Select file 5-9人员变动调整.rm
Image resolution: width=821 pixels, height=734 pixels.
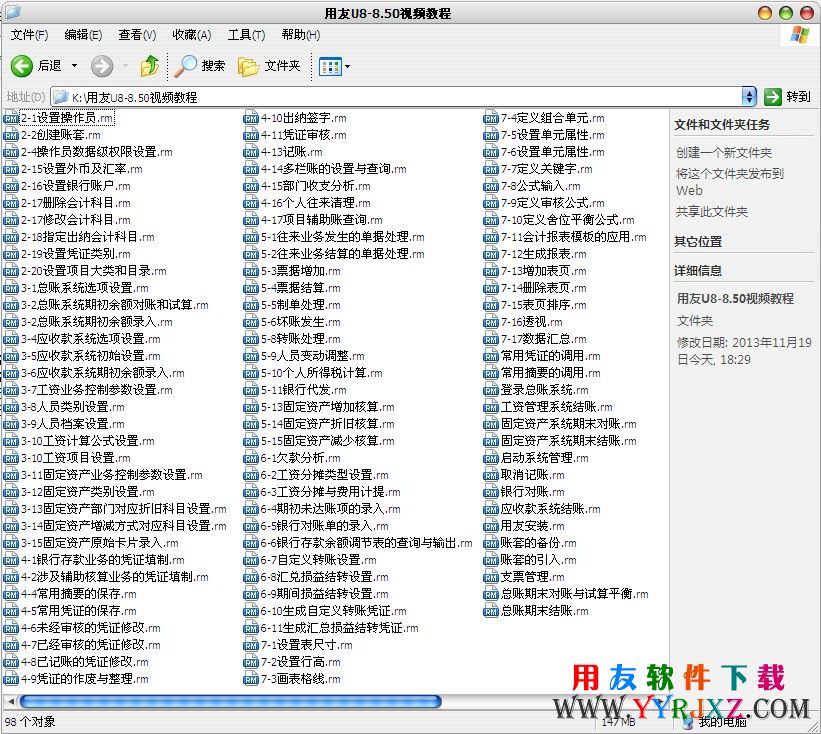click(x=313, y=357)
